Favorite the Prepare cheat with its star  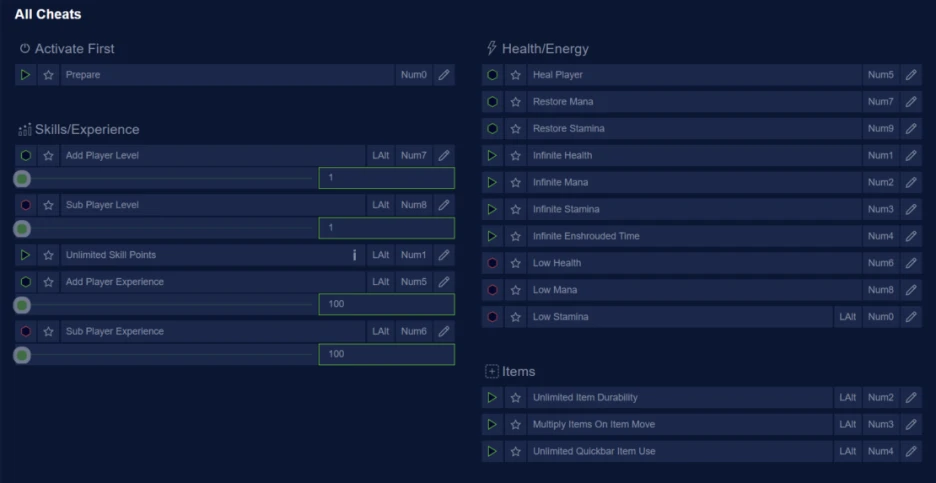(x=48, y=75)
